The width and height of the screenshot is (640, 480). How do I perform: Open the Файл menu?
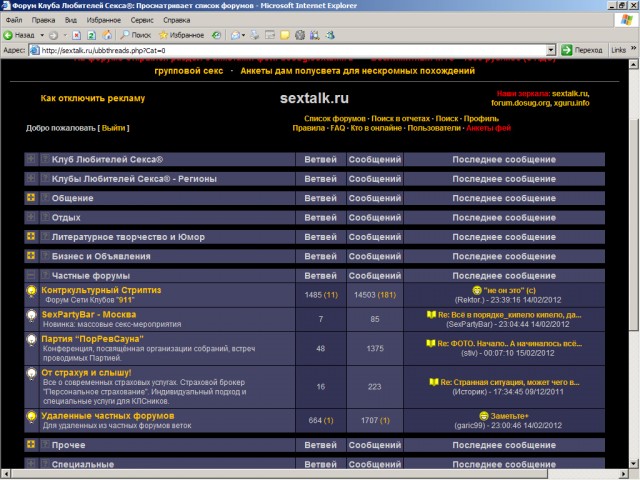(14, 19)
